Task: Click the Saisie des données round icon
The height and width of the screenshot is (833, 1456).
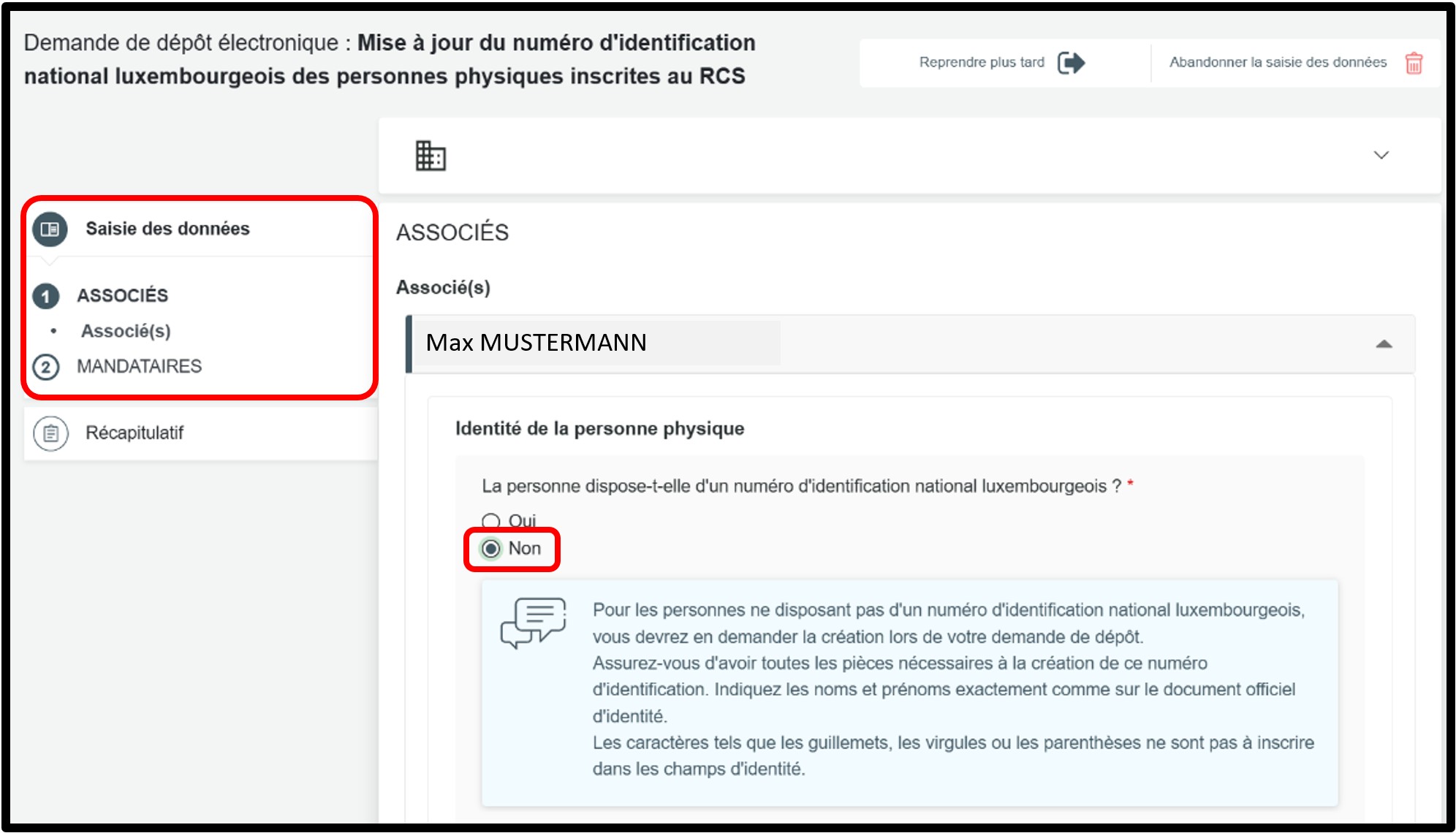Action: 50,229
